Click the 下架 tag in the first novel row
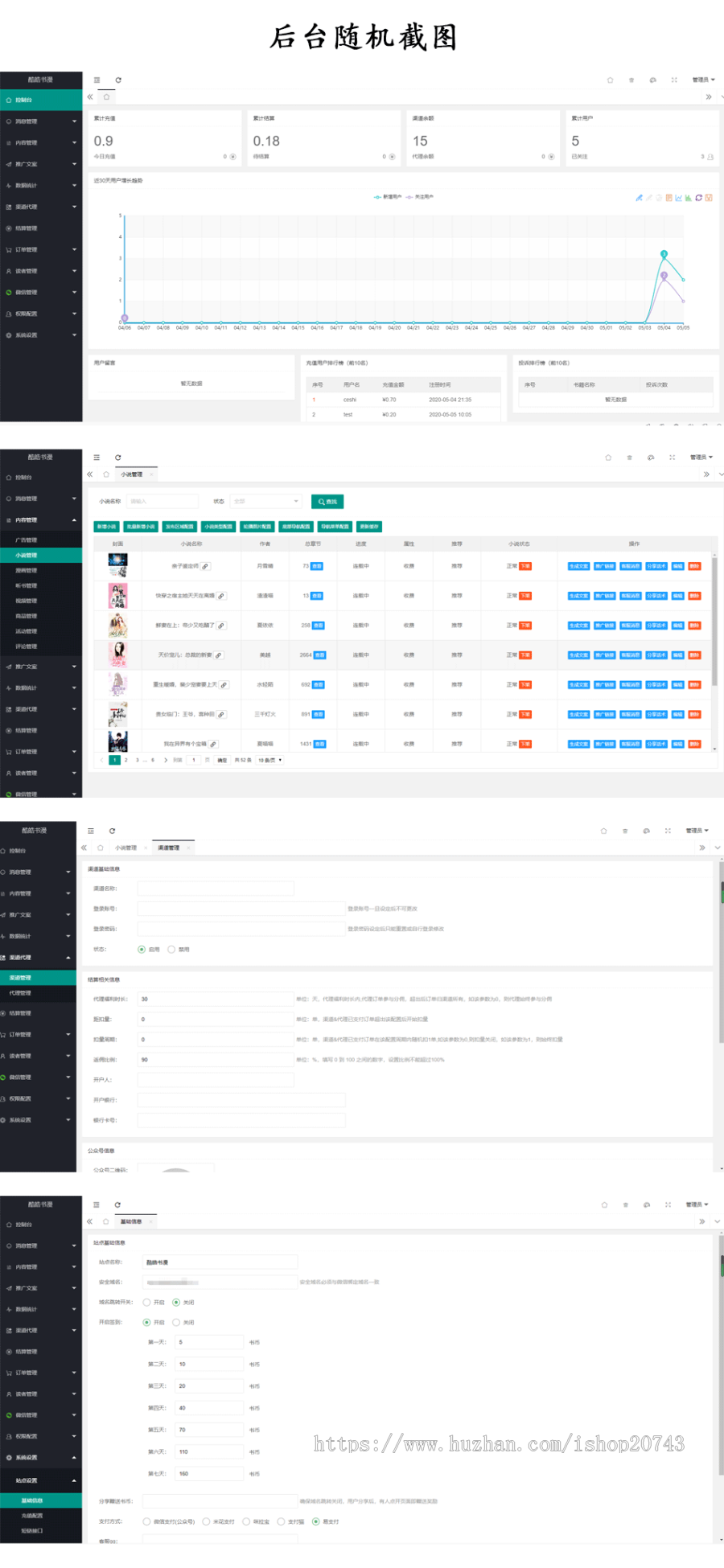 (525, 566)
